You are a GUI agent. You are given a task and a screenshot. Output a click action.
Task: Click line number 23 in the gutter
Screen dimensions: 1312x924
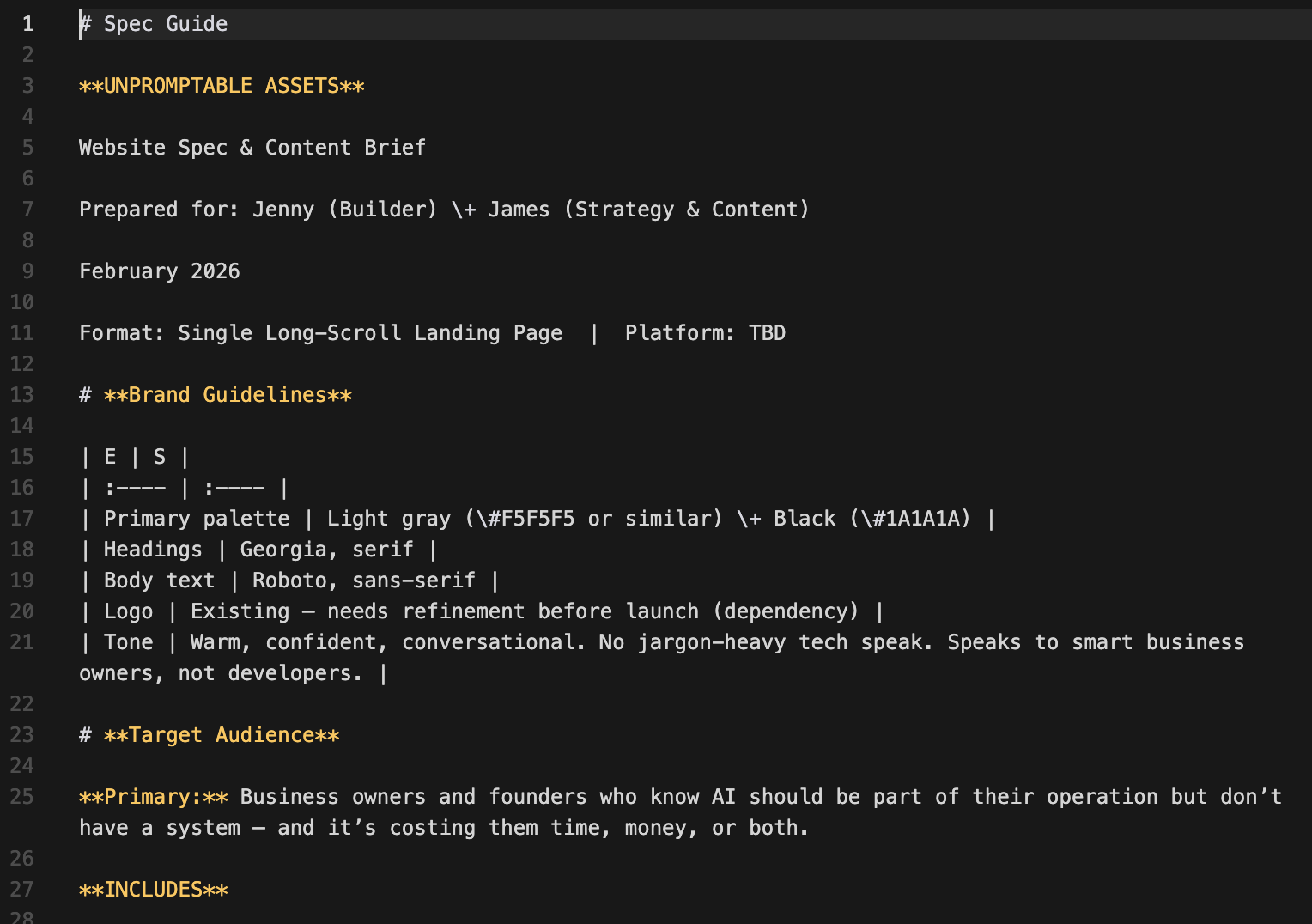pyautogui.click(x=22, y=735)
